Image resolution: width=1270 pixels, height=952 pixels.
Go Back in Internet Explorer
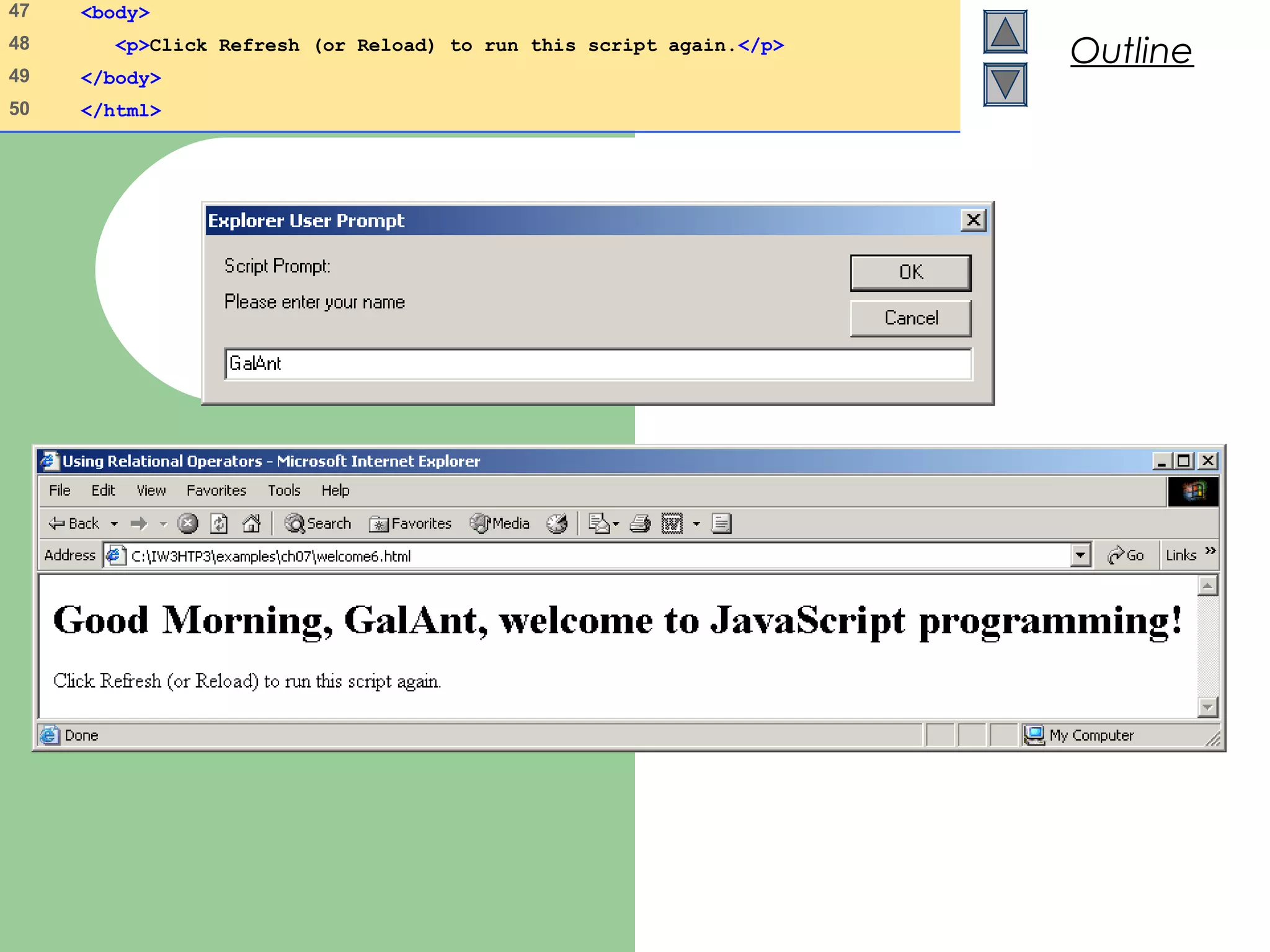(x=74, y=524)
